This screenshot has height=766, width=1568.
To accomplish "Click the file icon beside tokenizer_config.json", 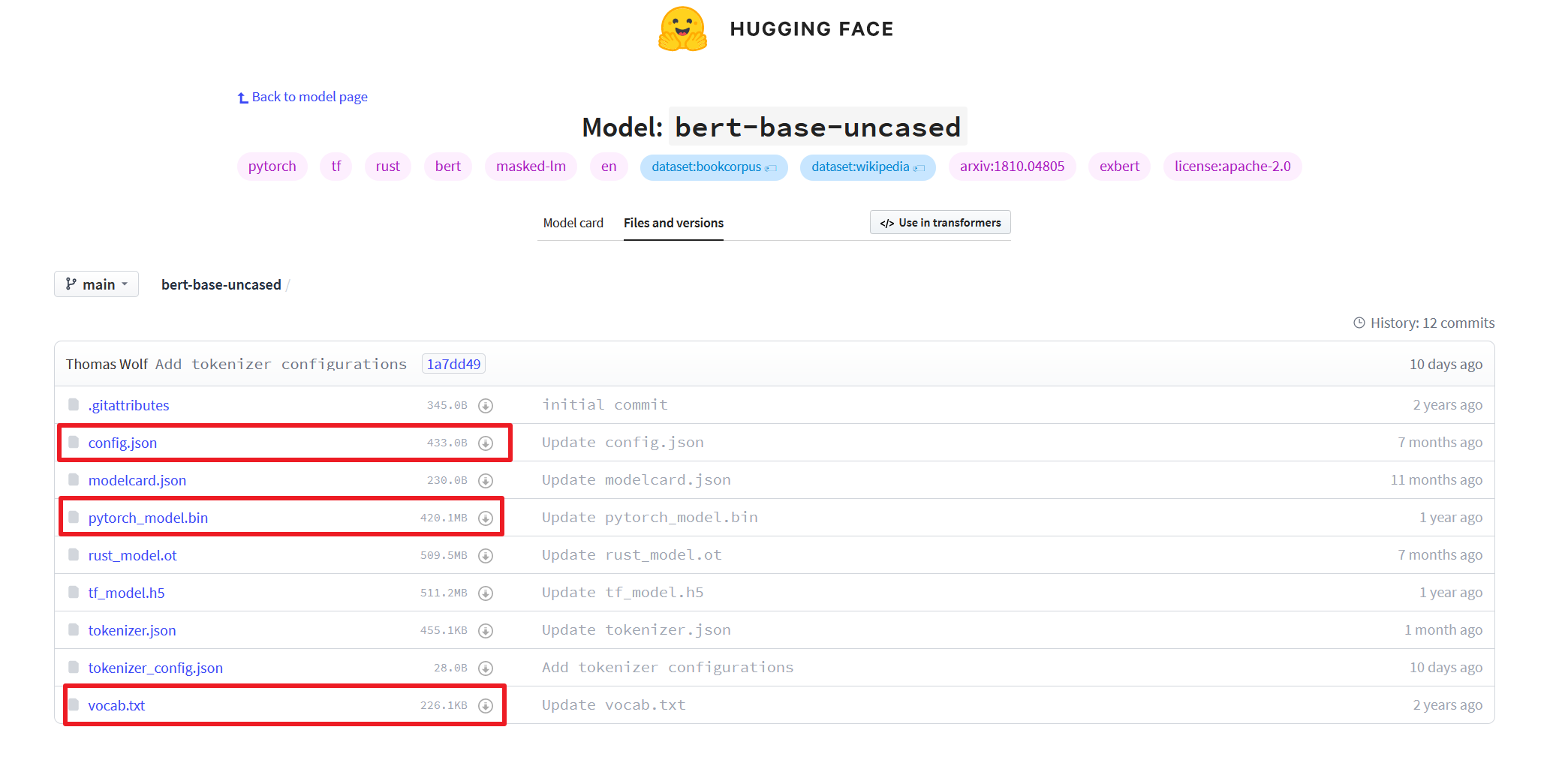I will click(74, 667).
